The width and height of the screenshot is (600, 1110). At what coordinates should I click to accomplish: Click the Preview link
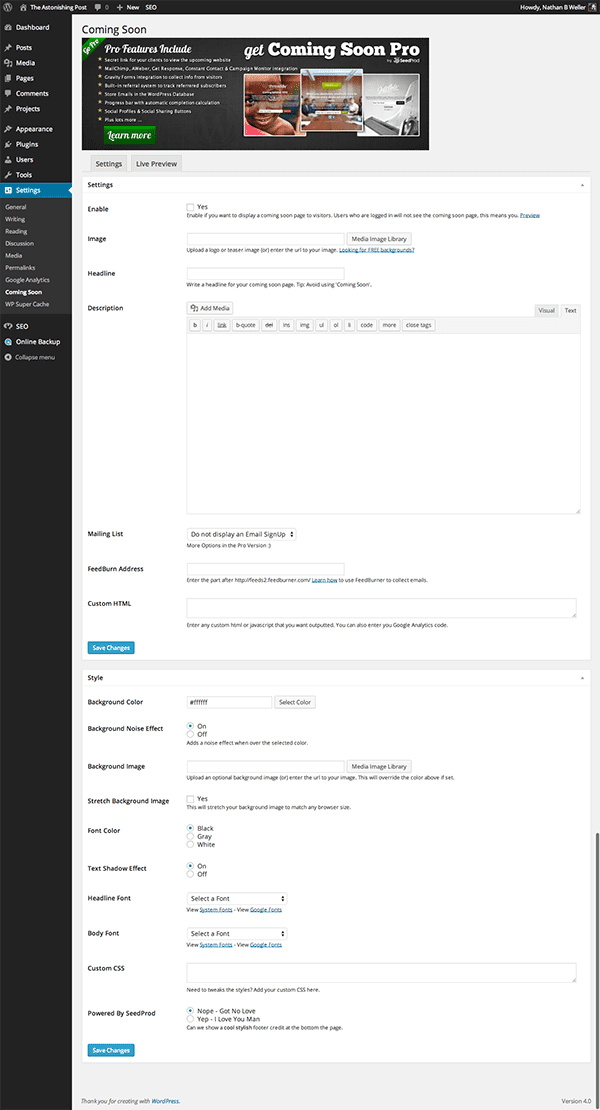530,215
